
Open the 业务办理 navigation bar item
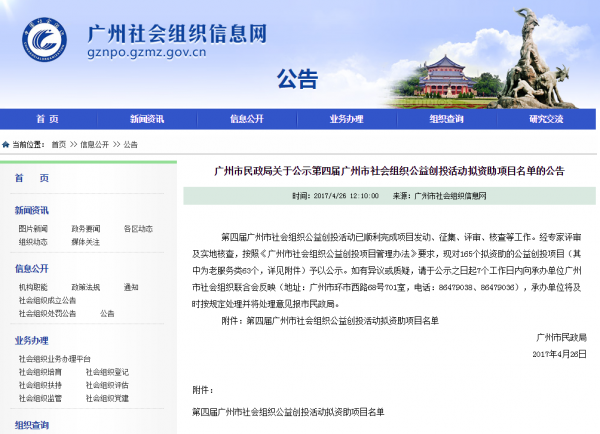(x=347, y=119)
